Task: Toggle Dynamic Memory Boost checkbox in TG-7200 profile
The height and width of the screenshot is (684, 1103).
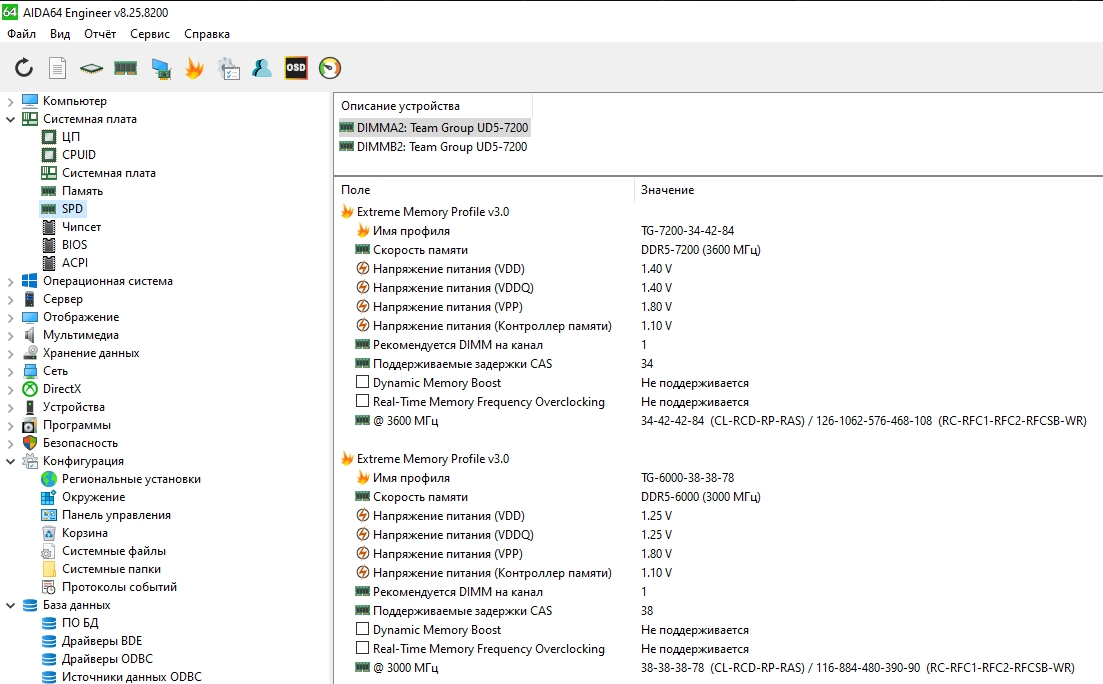Action: 362,382
